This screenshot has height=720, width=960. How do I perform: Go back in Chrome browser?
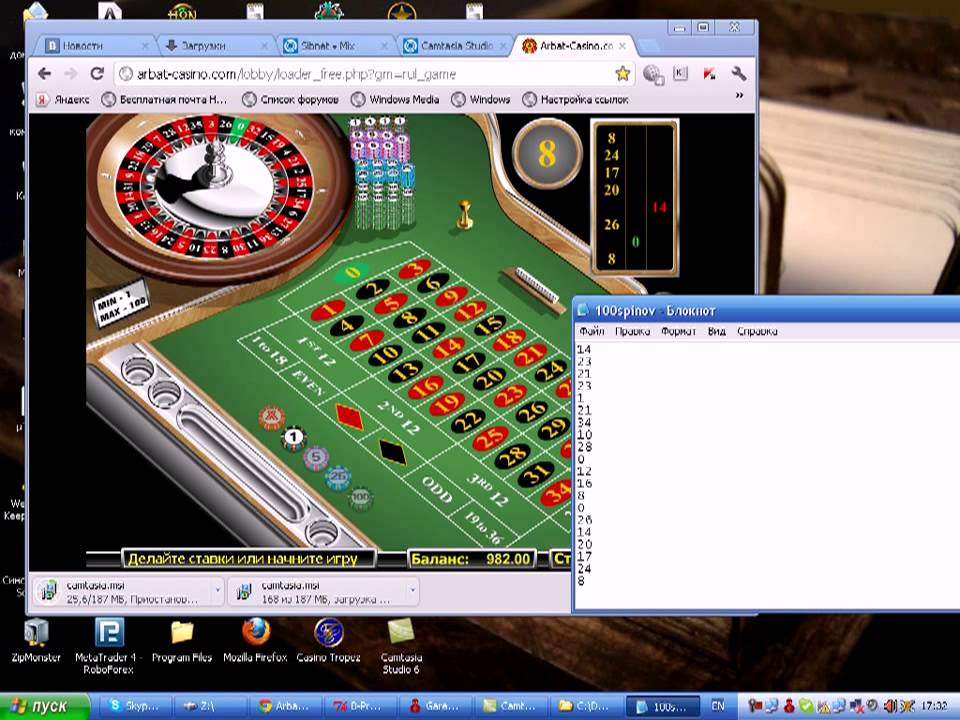tap(44, 74)
